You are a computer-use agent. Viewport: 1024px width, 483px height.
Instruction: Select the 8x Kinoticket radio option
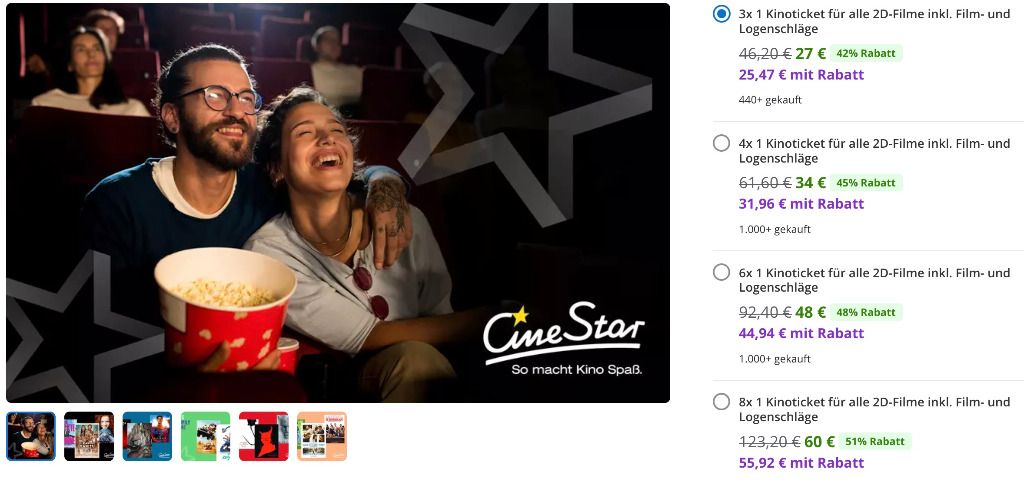[x=722, y=401]
